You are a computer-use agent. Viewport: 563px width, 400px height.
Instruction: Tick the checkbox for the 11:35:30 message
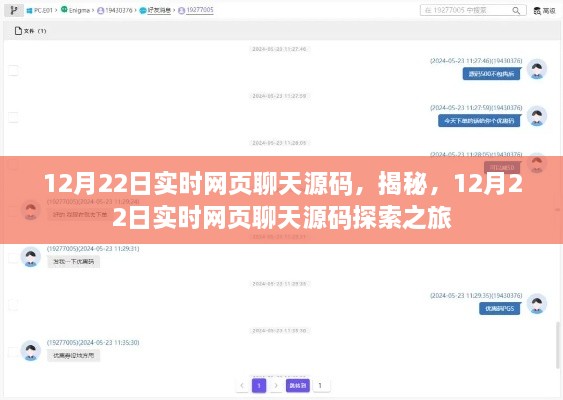coord(13,352)
